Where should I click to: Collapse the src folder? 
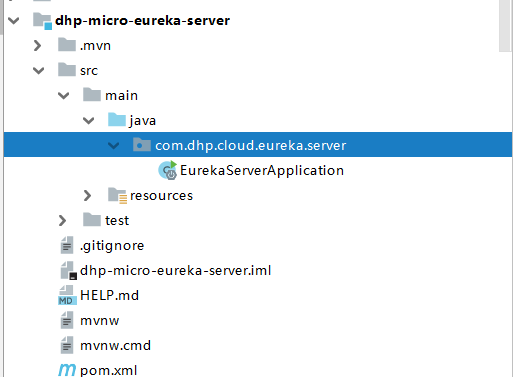(x=39, y=71)
